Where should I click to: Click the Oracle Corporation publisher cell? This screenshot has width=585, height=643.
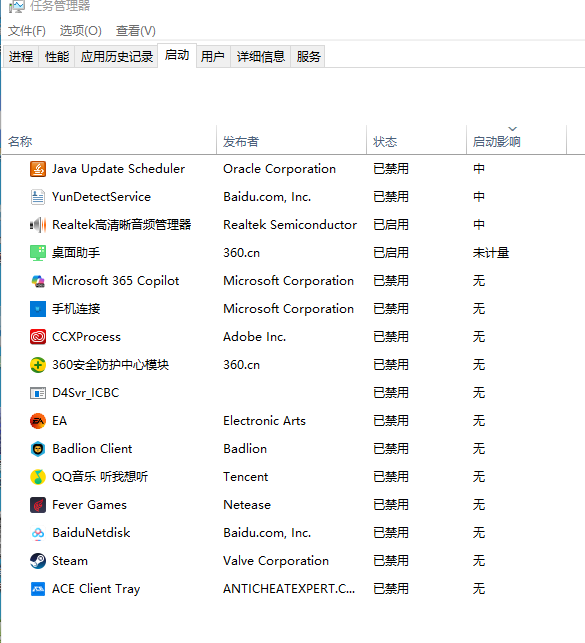tap(280, 169)
